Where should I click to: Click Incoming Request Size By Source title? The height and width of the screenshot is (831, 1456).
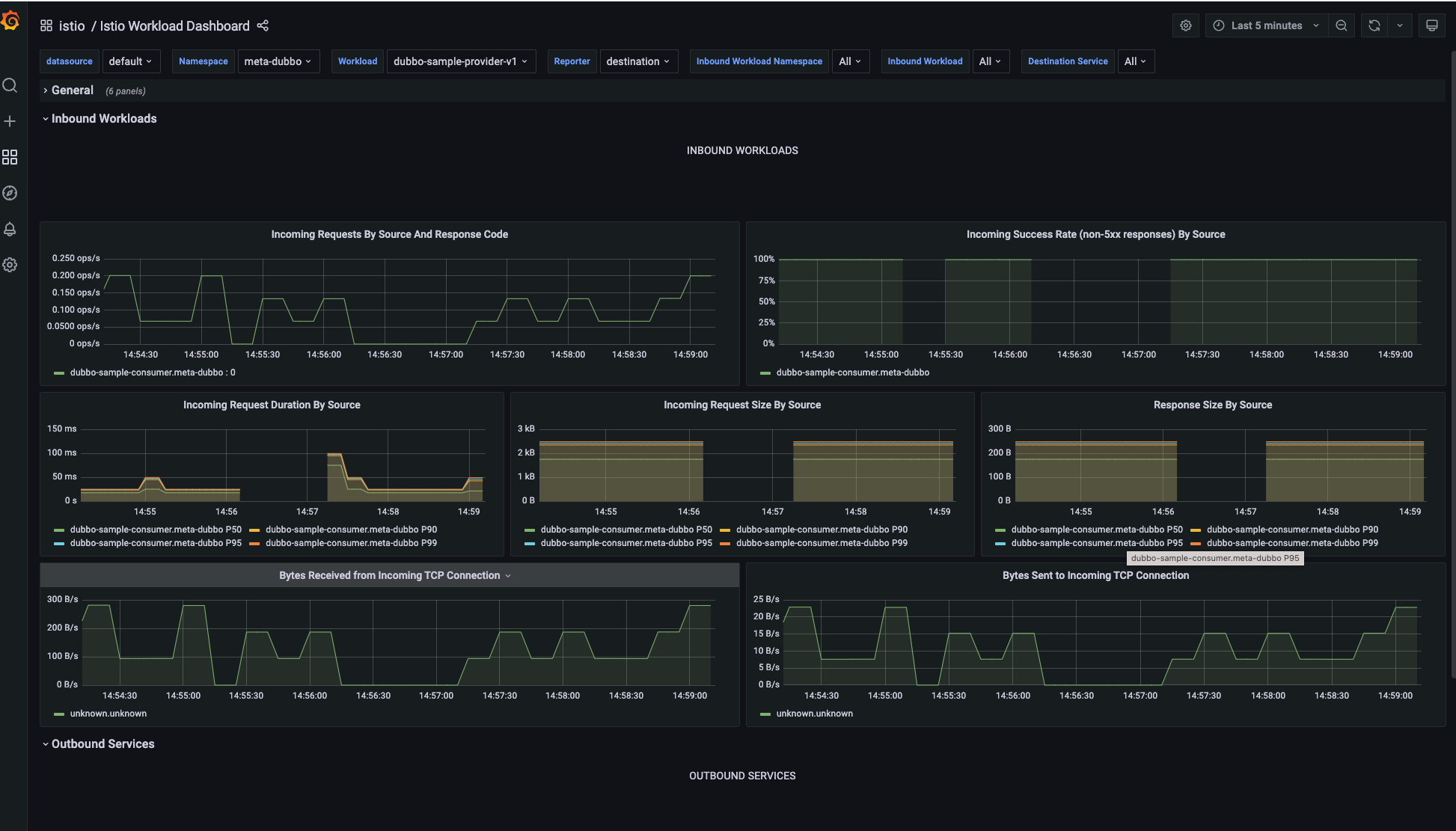point(742,405)
